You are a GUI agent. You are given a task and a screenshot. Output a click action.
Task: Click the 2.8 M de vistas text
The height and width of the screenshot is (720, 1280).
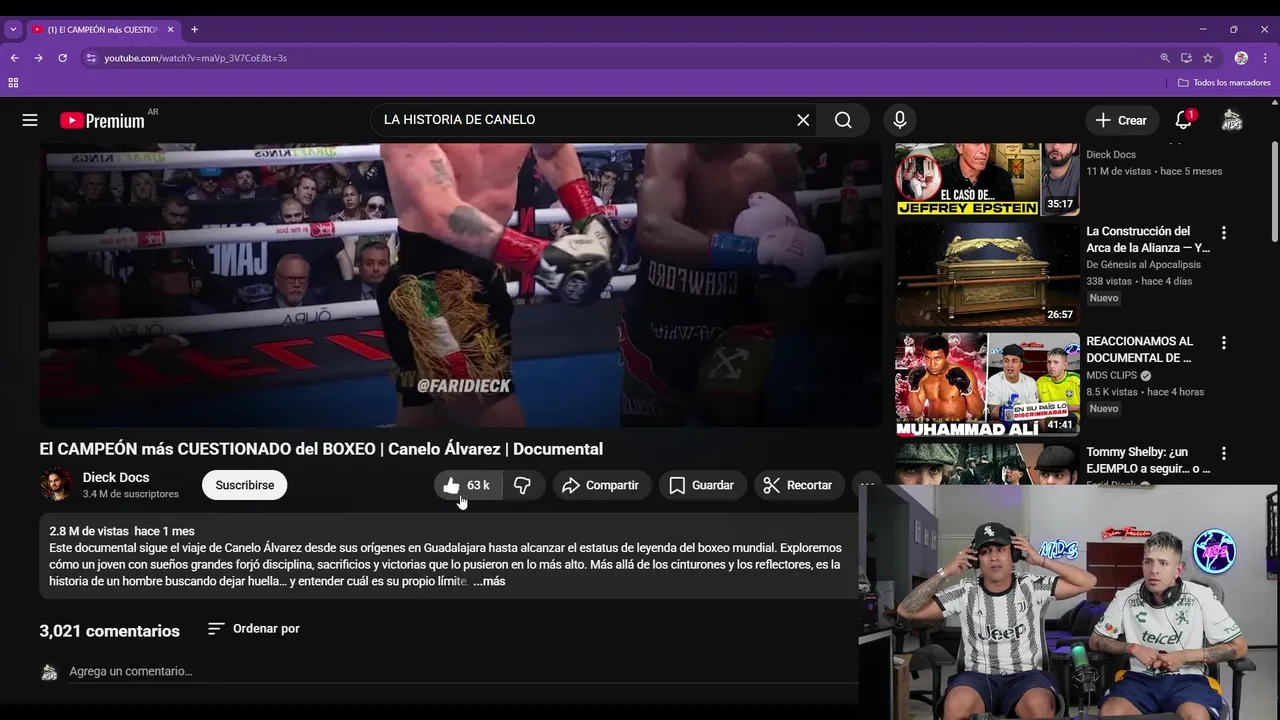(x=89, y=531)
